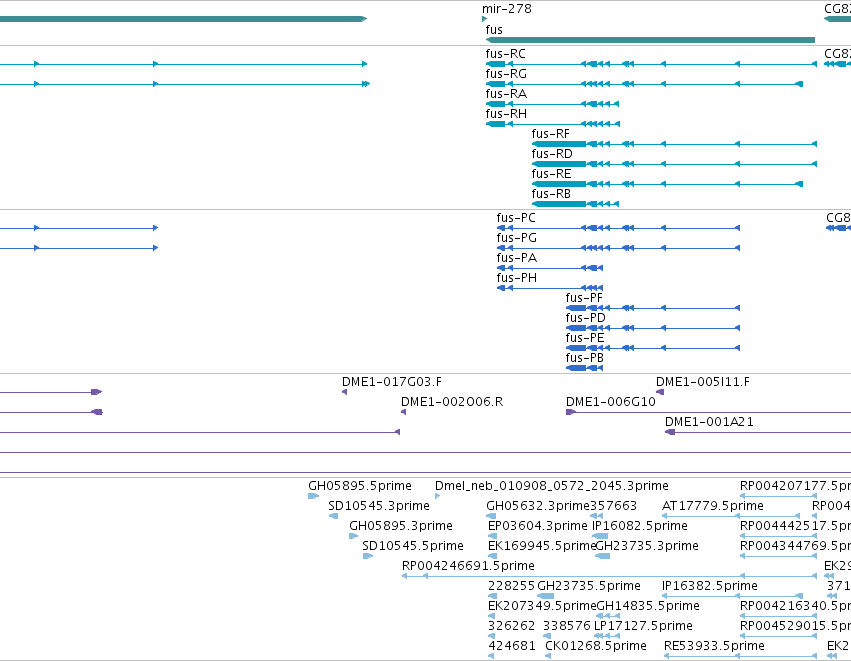Select the GH23735.3prime EST
This screenshot has height=661, width=851.
(602, 556)
